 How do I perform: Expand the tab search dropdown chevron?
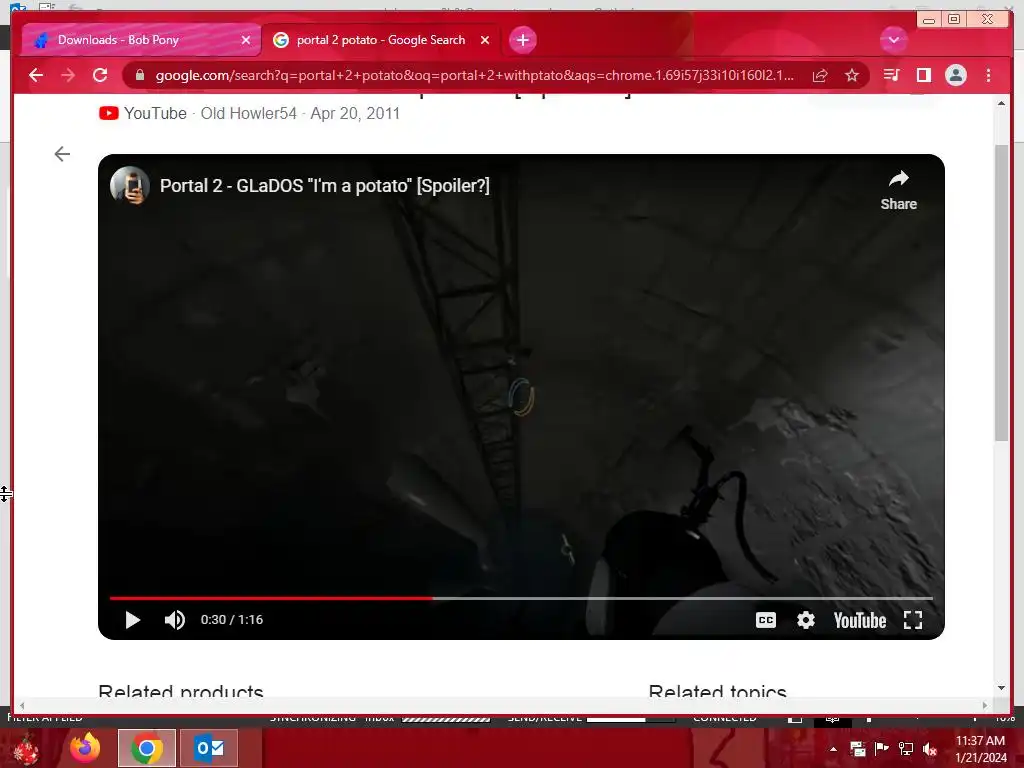pos(893,40)
